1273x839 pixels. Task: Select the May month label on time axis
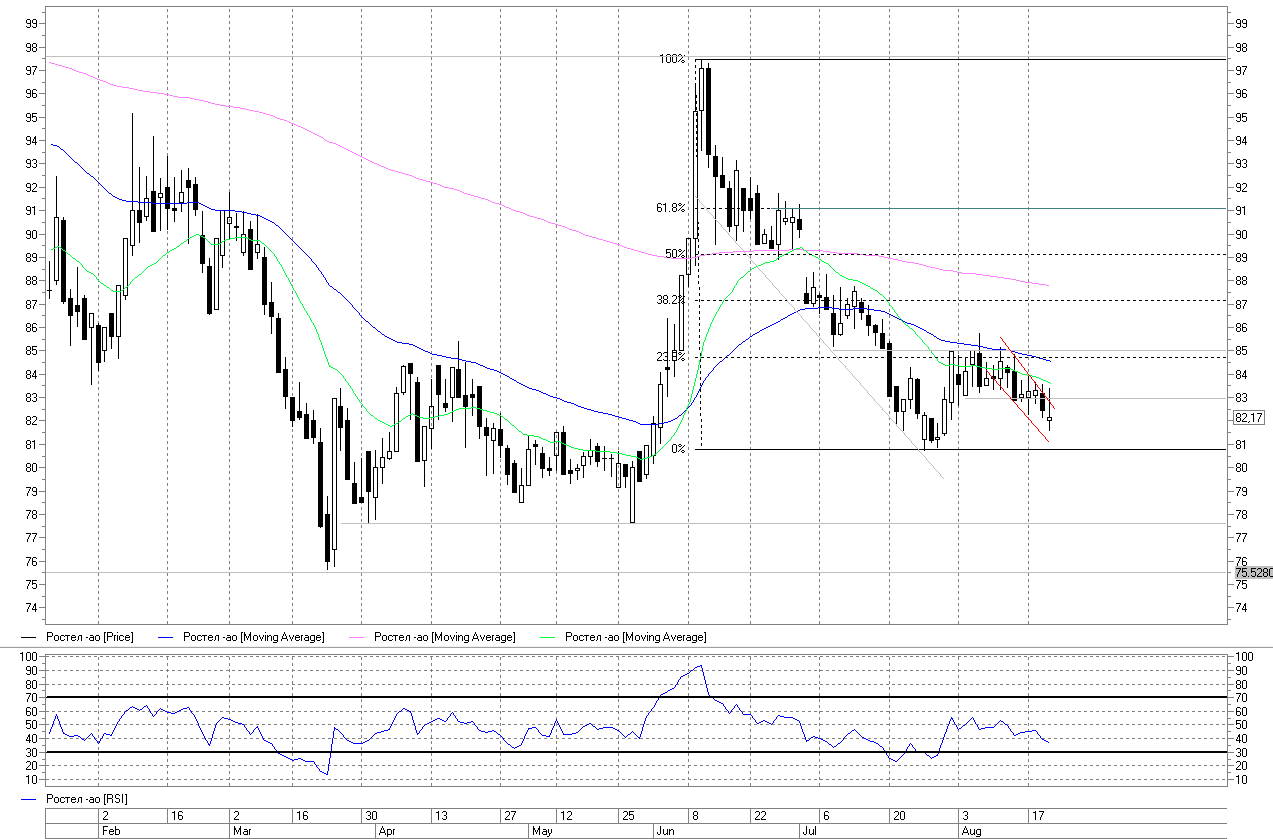(x=542, y=831)
